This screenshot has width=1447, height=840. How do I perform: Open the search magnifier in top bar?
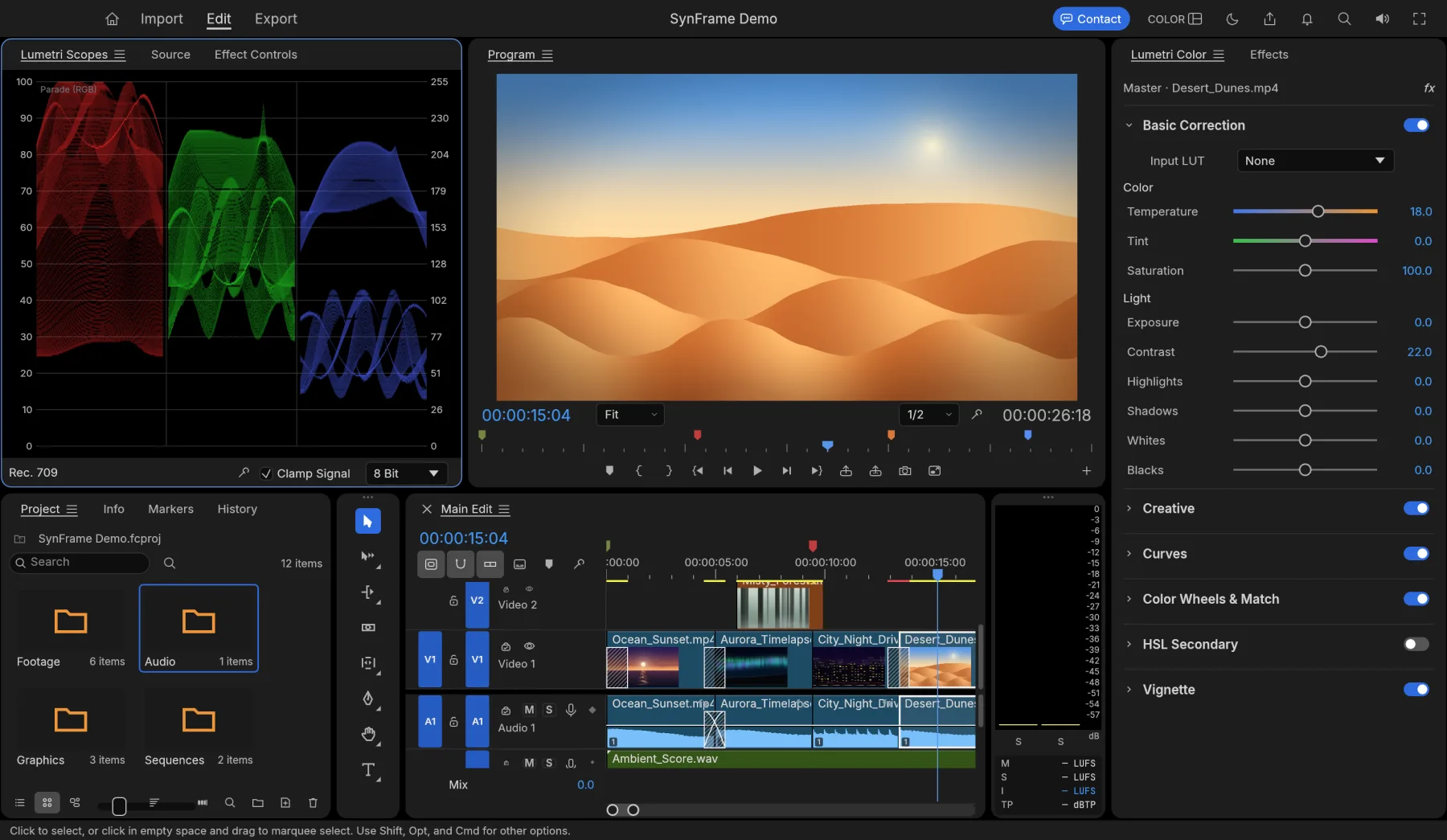(1344, 18)
